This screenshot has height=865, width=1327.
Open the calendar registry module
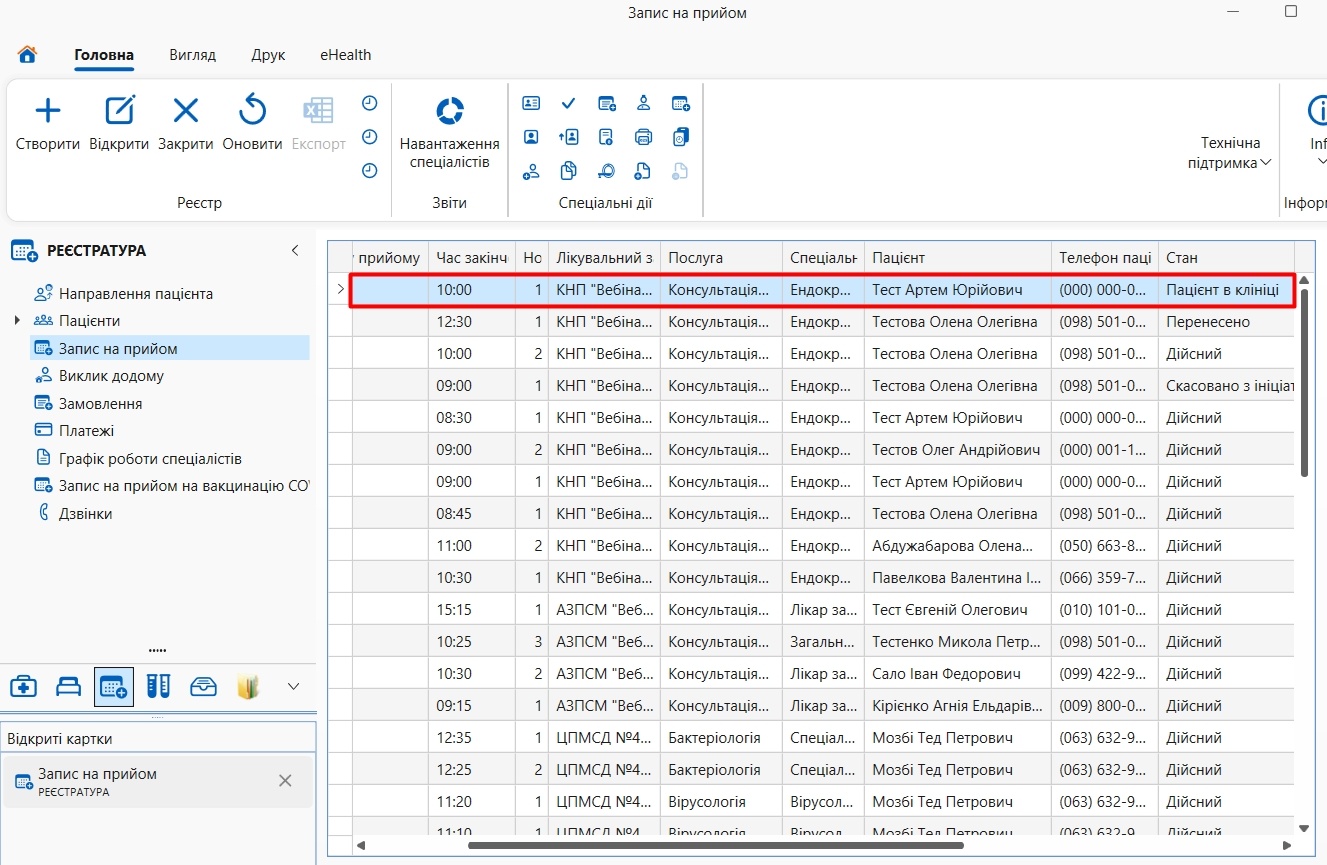click(x=114, y=687)
